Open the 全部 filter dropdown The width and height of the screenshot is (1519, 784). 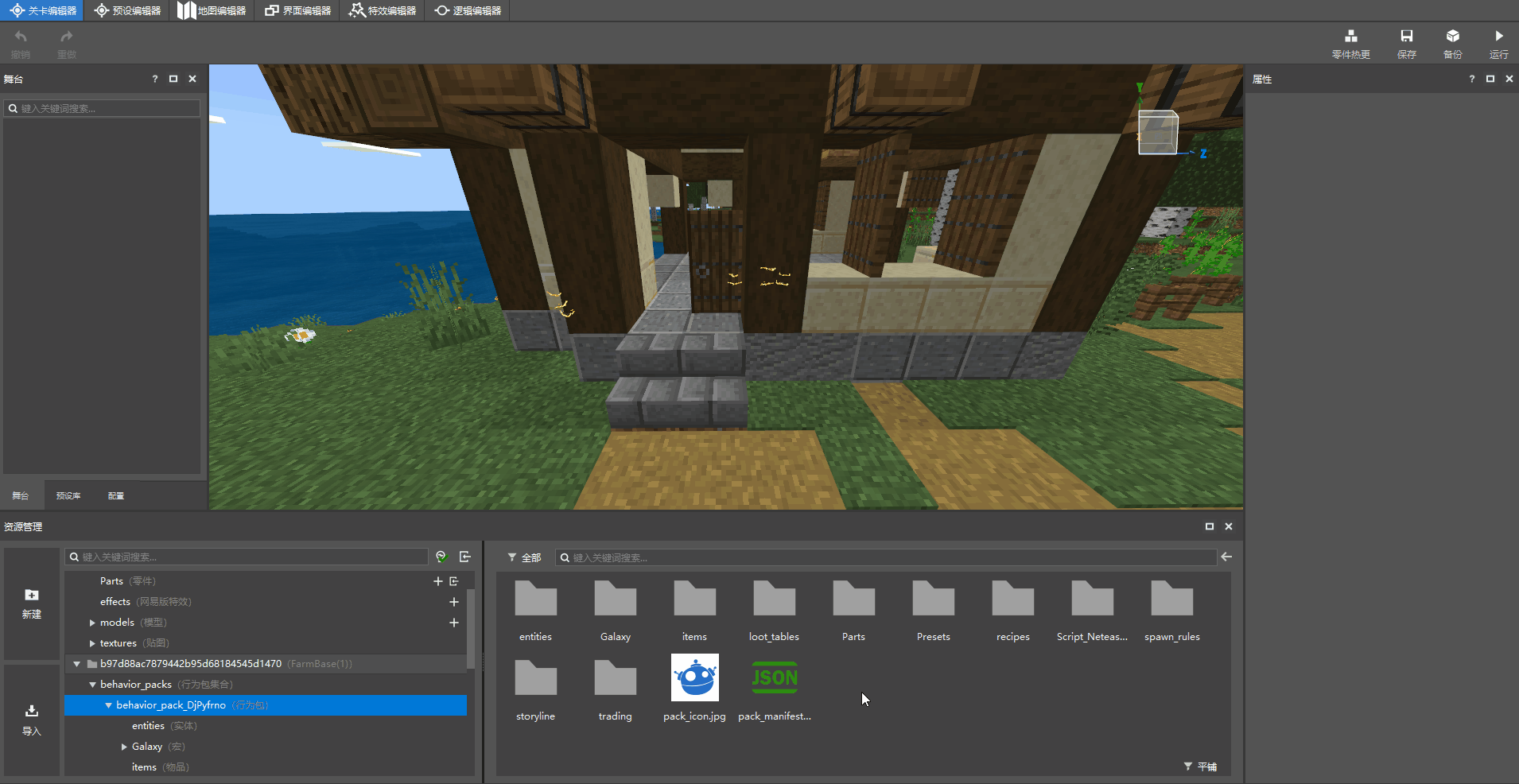tap(524, 557)
